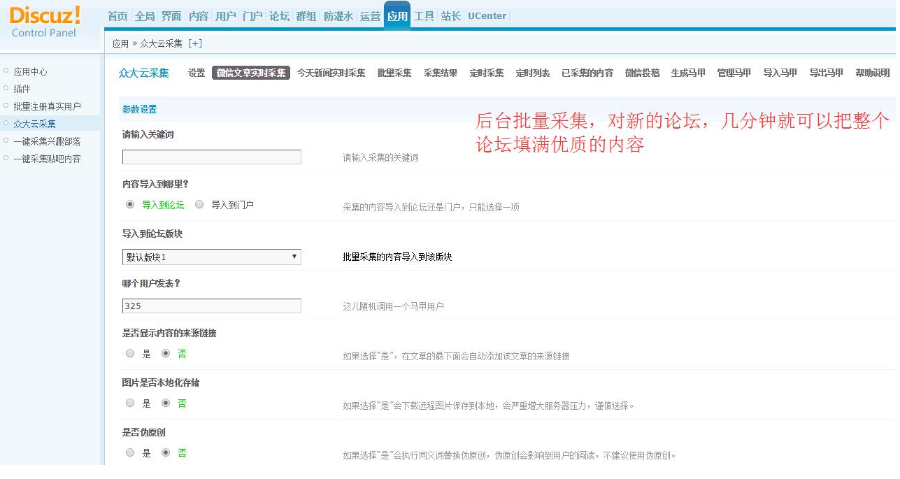Open the 默认版块1 forum board dropdown

point(211,257)
